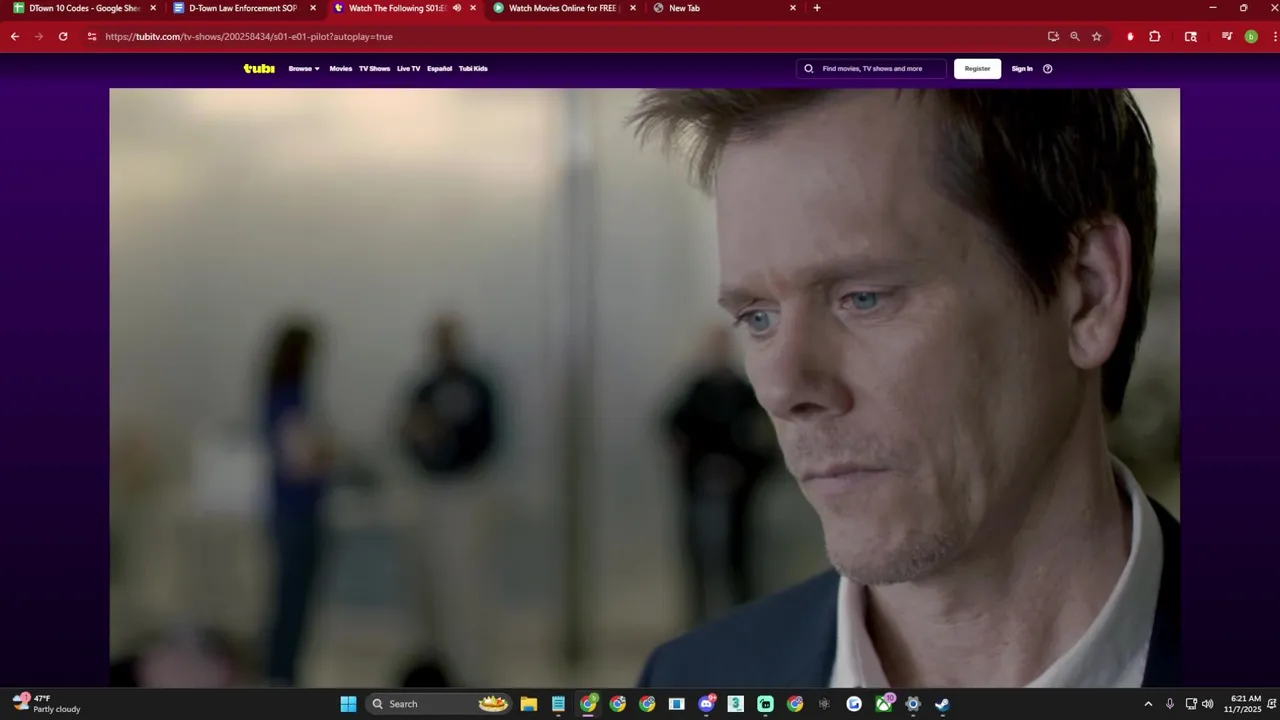Click the Tubi logo
Viewport: 1280px width, 720px height.
click(x=259, y=69)
